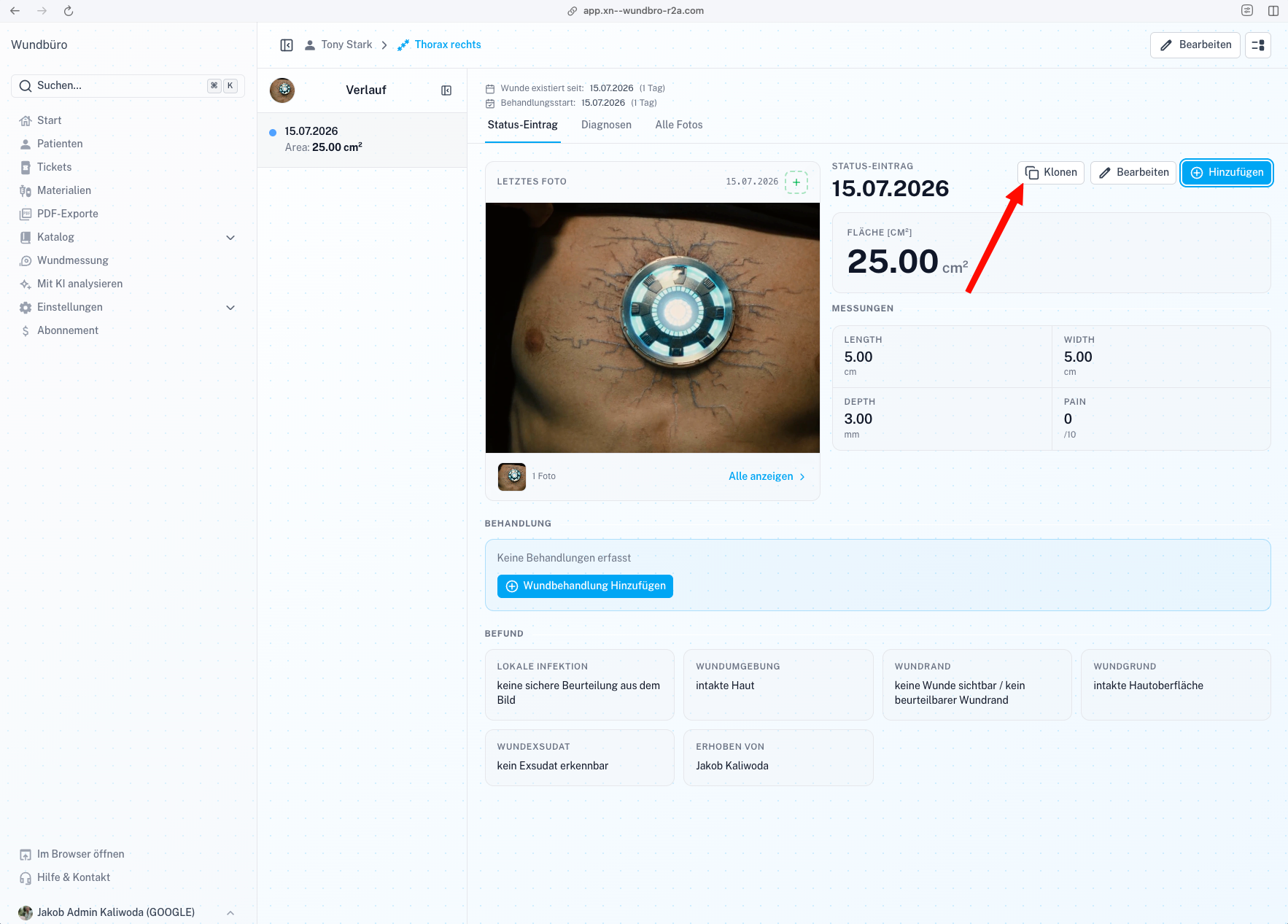
Task: Expand the Katalog submenu chevron
Action: click(x=230, y=238)
